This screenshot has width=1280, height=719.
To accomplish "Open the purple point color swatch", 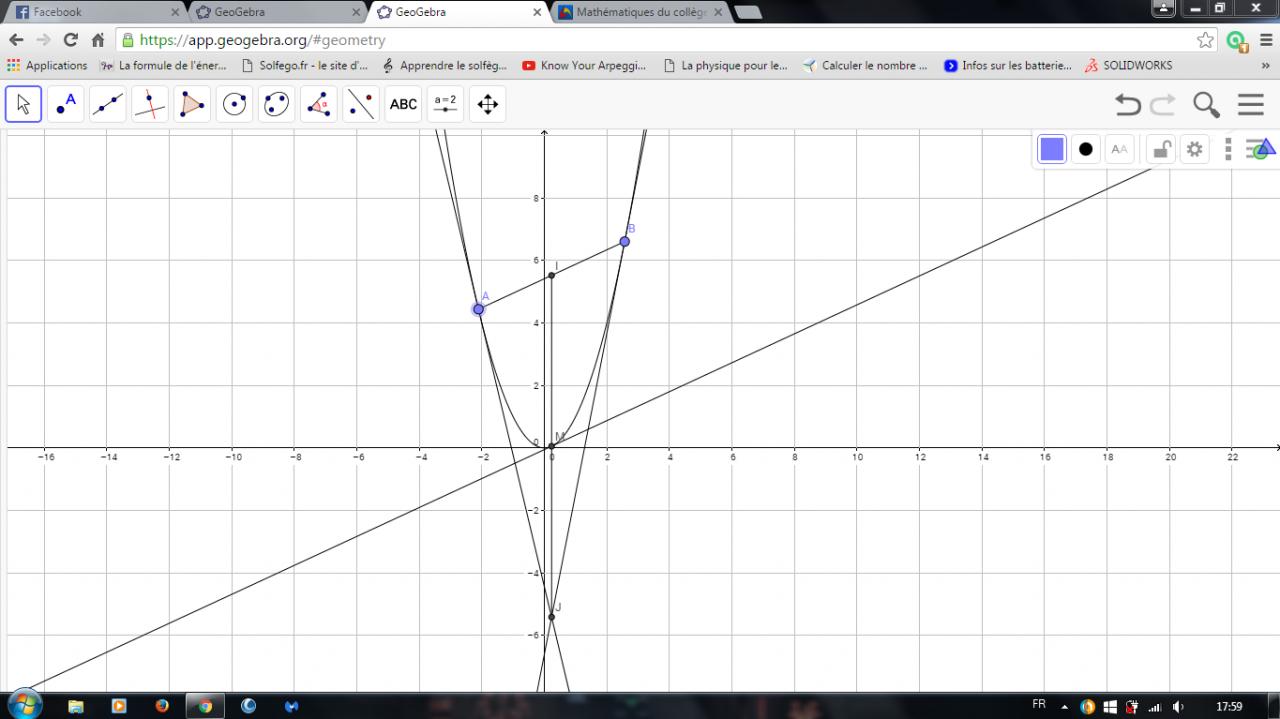I will tap(1052, 150).
